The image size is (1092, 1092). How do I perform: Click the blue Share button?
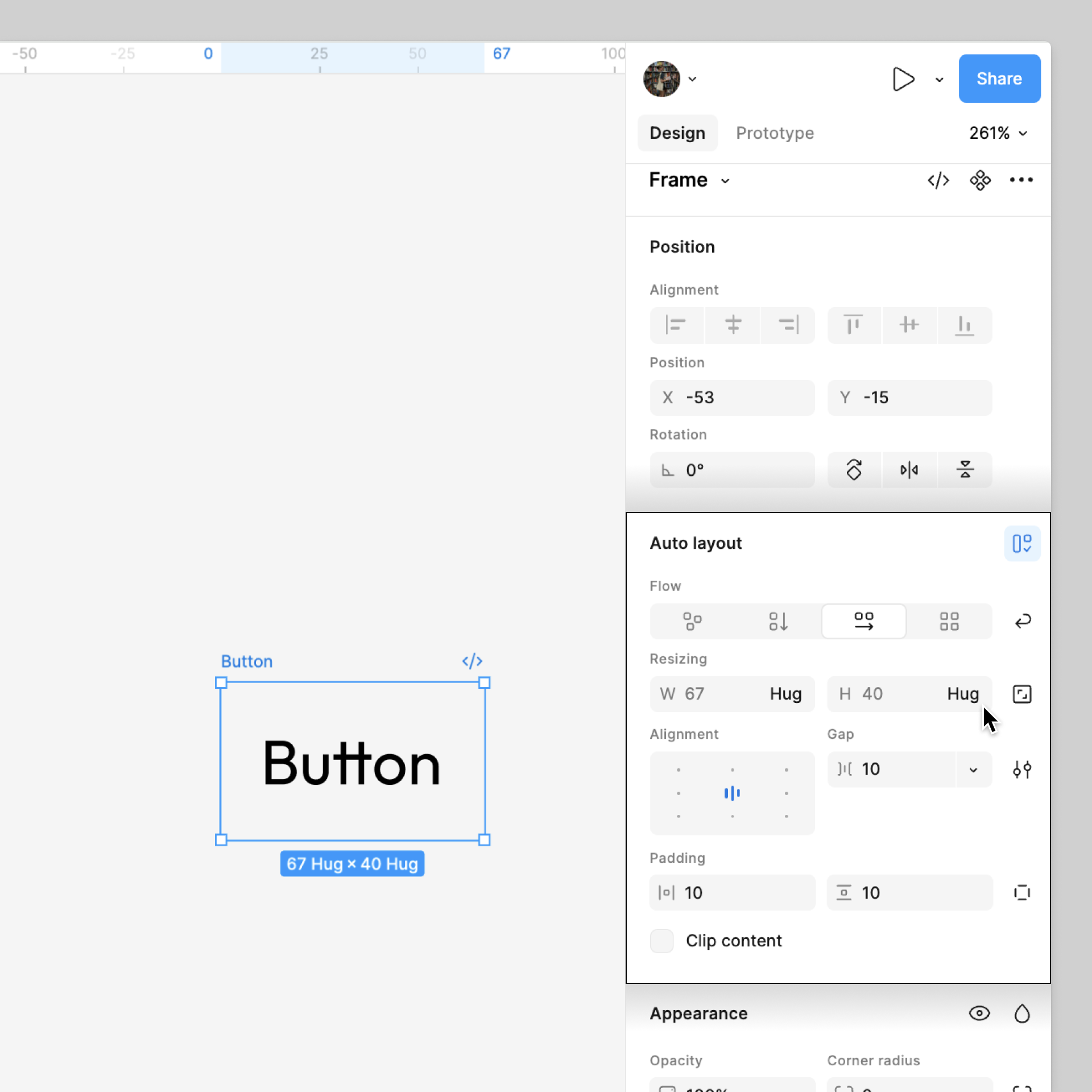[x=999, y=78]
